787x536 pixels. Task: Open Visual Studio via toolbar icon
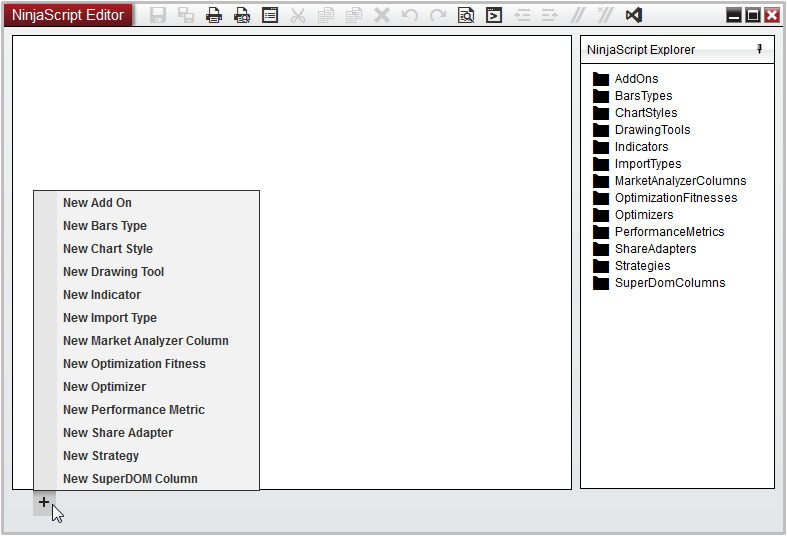point(633,15)
